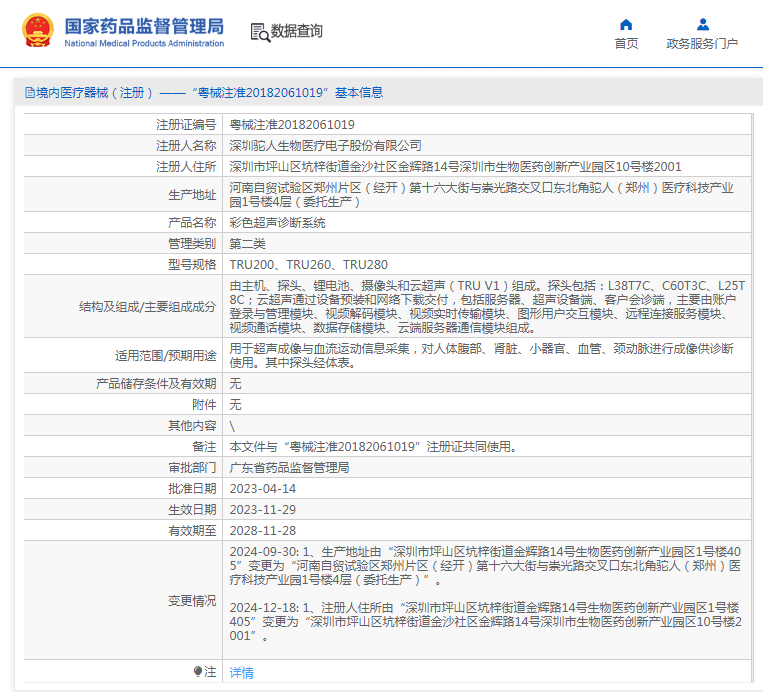The height and width of the screenshot is (692, 763).
Task: Click the 型号规格 label
Action: [x=192, y=265]
